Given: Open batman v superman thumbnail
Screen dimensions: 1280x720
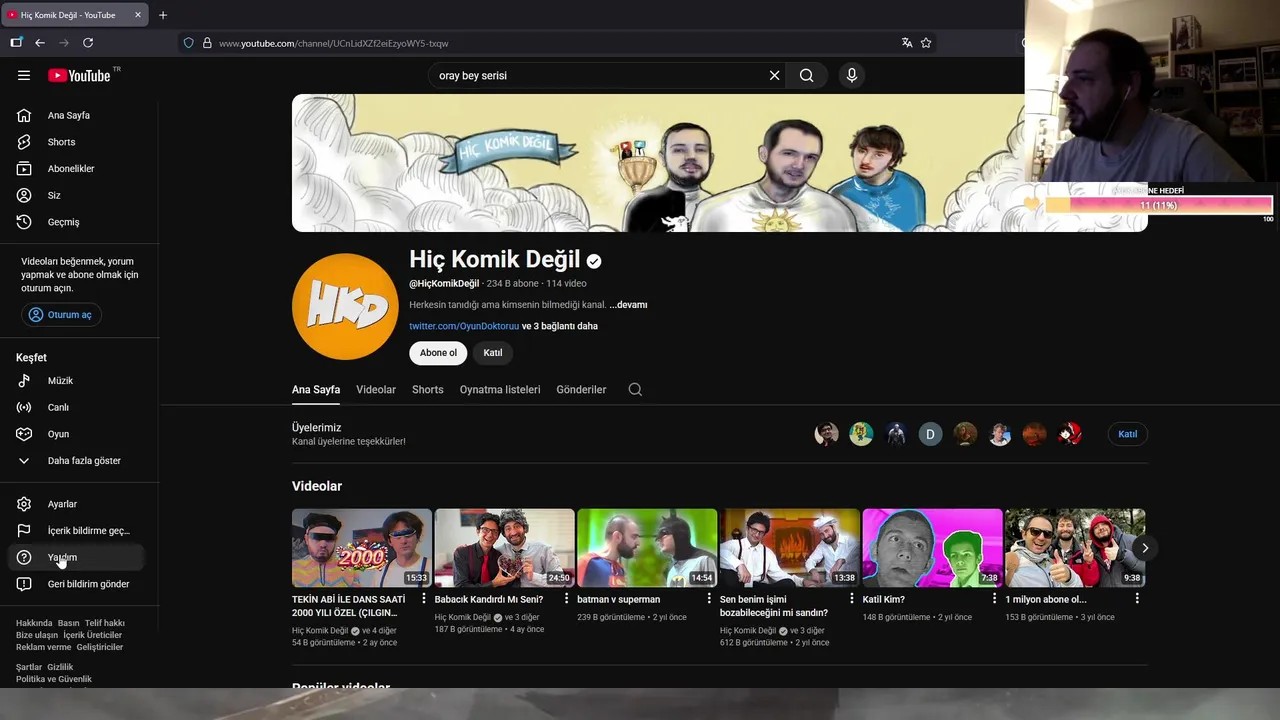Looking at the screenshot, I should coord(647,548).
